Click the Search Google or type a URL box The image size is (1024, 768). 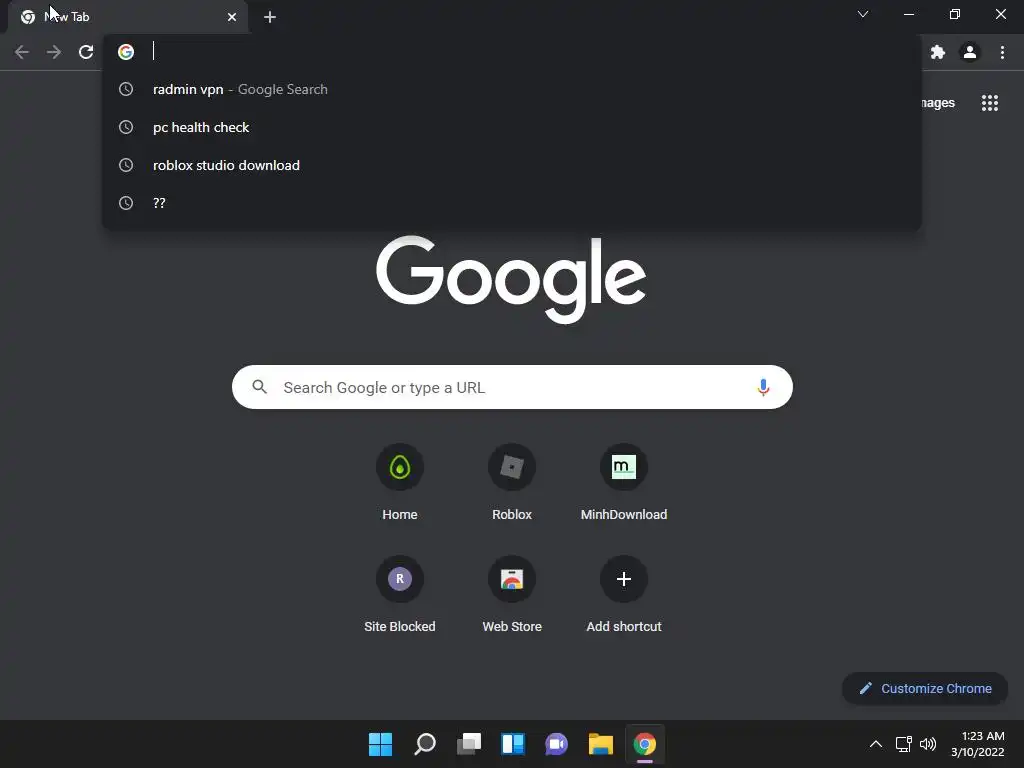click(512, 387)
